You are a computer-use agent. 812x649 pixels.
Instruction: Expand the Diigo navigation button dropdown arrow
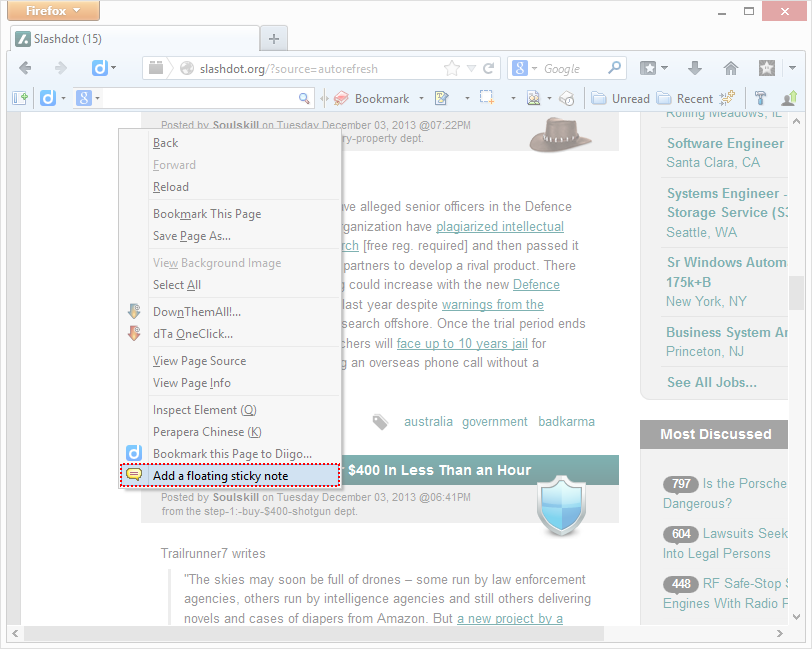click(x=113, y=68)
